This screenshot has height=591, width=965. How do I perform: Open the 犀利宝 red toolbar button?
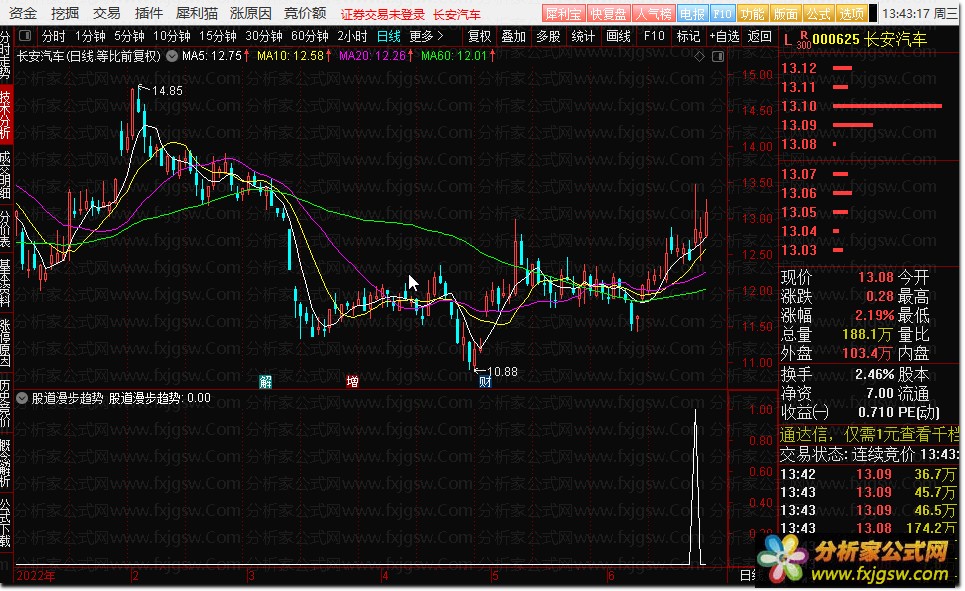[563, 13]
